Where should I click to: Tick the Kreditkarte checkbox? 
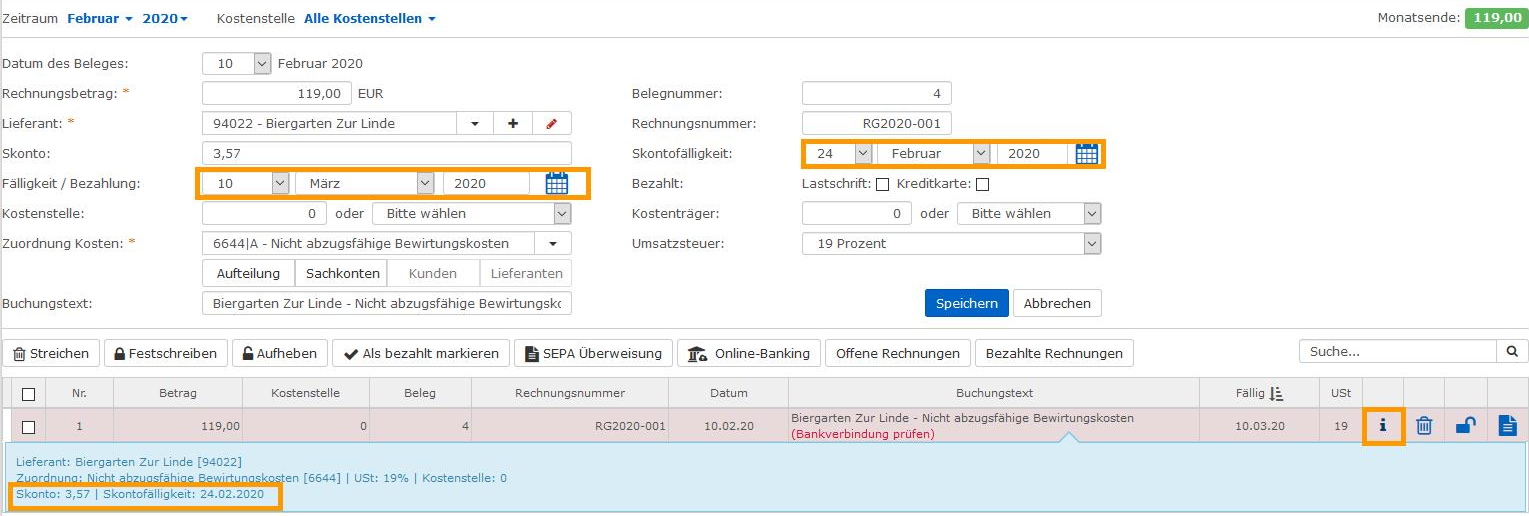tap(982, 184)
